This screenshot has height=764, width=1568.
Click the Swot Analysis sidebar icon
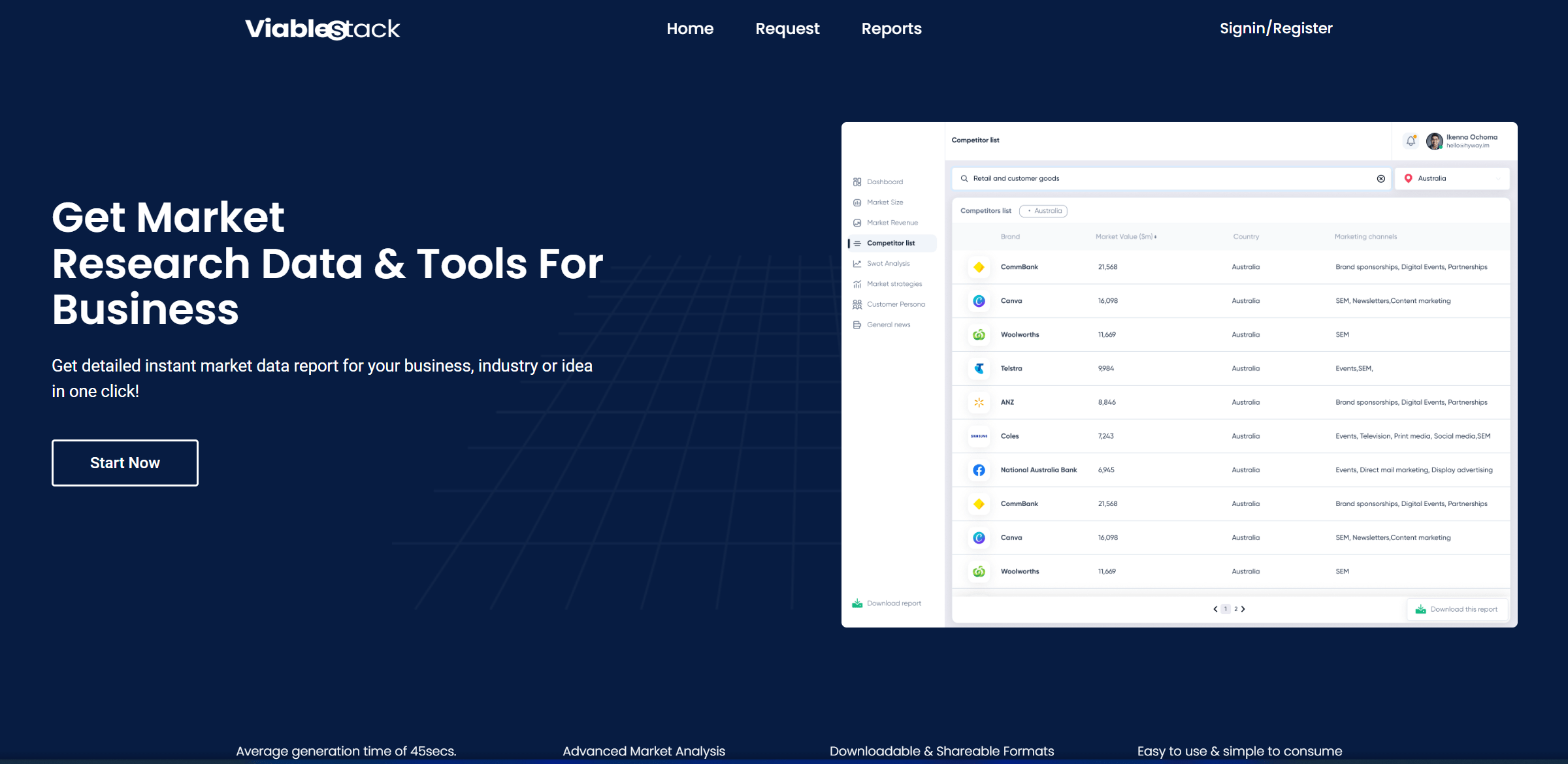point(857,264)
